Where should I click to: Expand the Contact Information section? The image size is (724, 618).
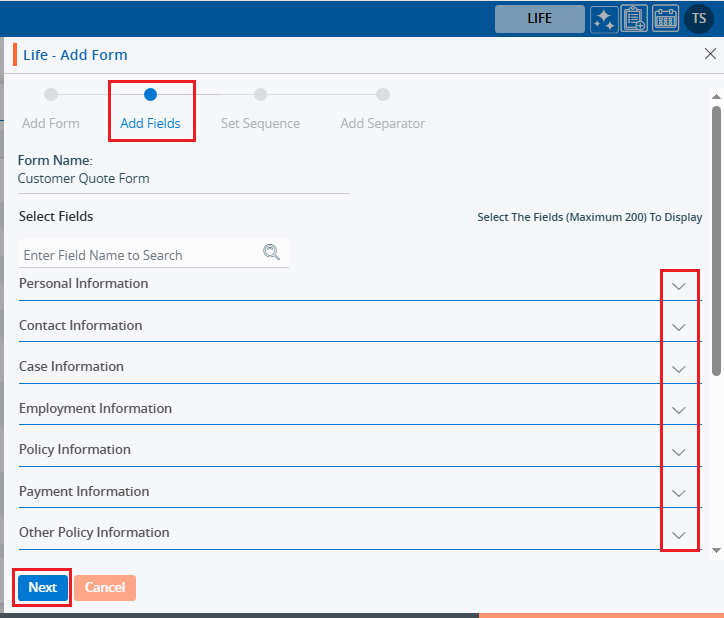[x=679, y=327]
